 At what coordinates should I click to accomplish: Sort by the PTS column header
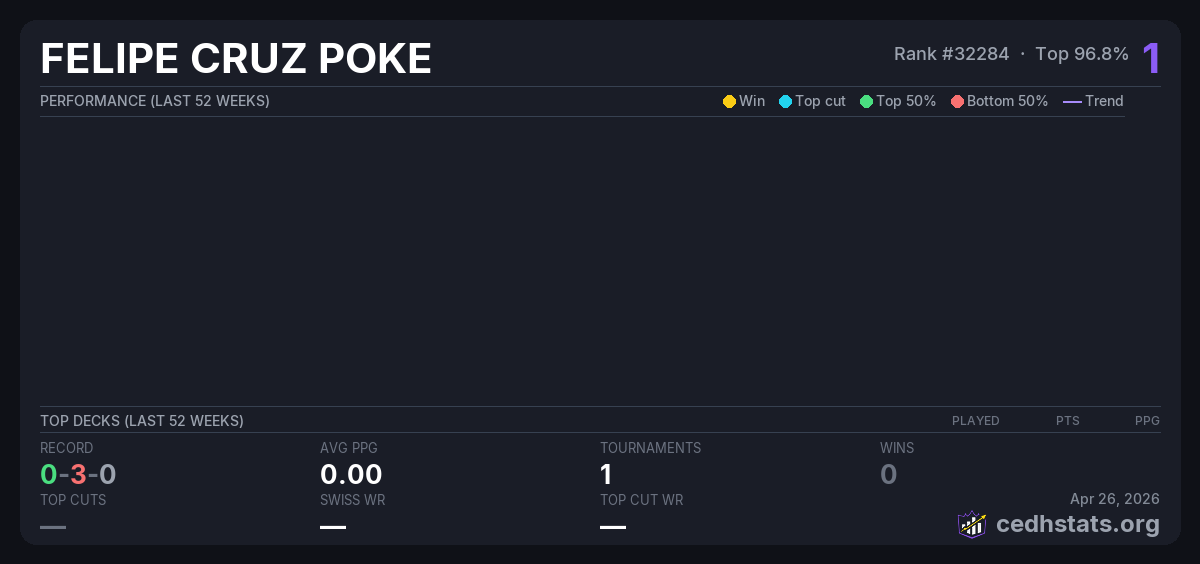pyautogui.click(x=1067, y=421)
